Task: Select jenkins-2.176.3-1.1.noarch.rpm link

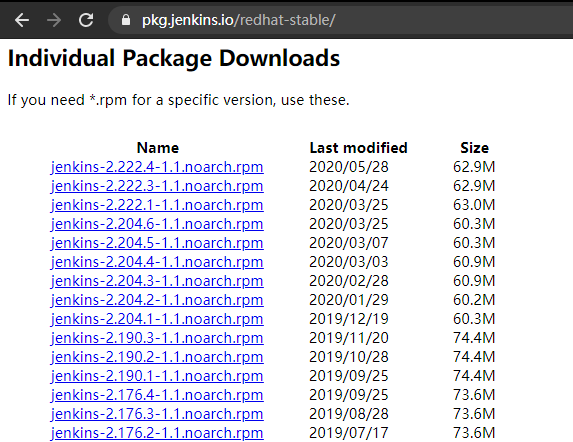Action: click(157, 414)
